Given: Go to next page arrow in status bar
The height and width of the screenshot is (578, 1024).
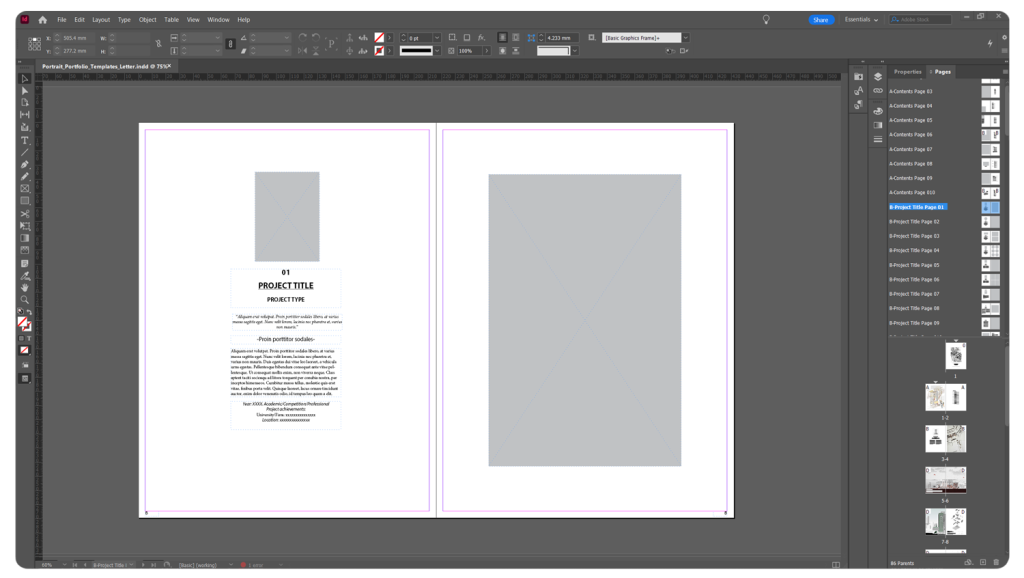Looking at the screenshot, I should pos(143,565).
